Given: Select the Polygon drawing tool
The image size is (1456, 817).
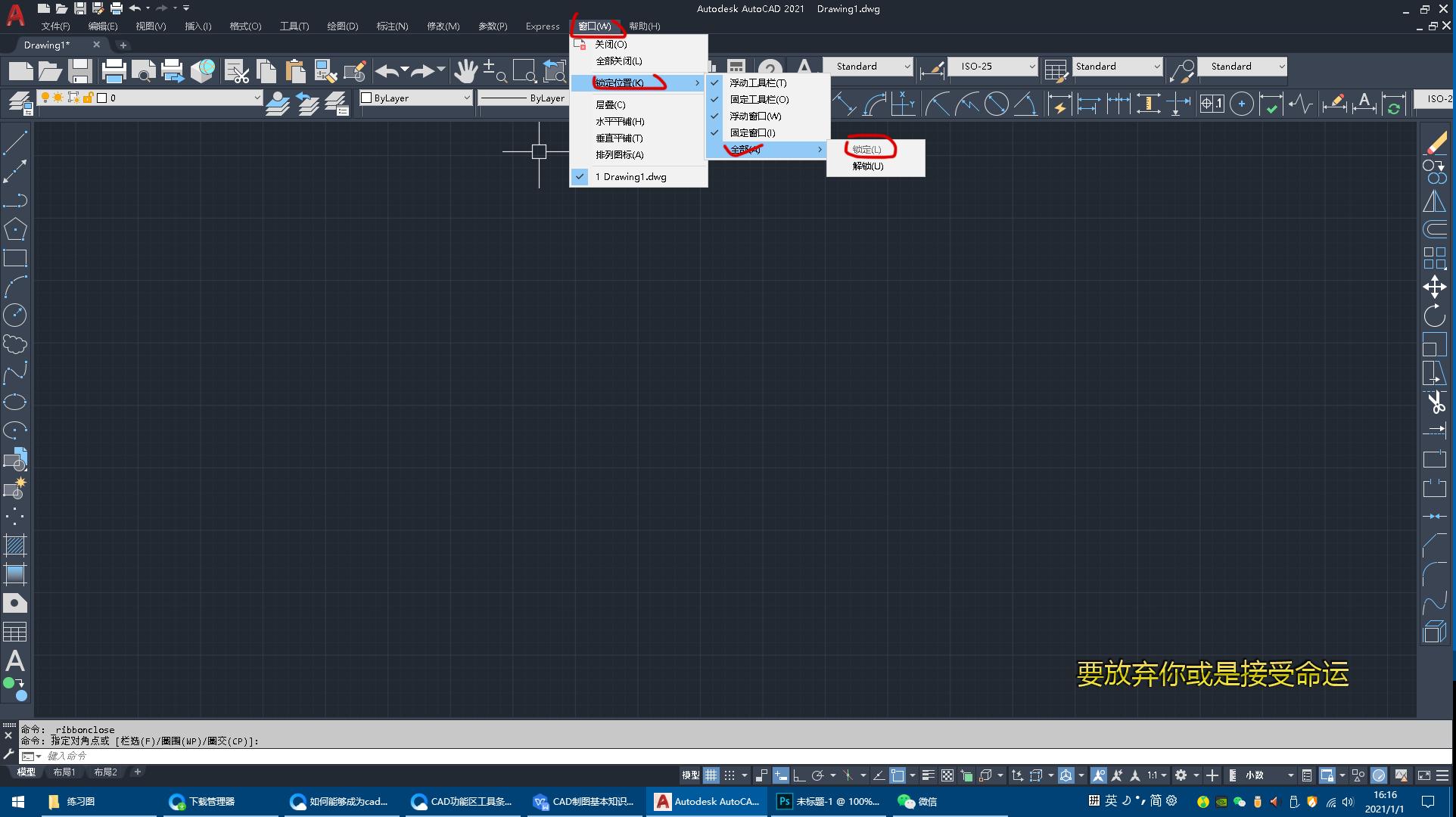Looking at the screenshot, I should pos(15,228).
